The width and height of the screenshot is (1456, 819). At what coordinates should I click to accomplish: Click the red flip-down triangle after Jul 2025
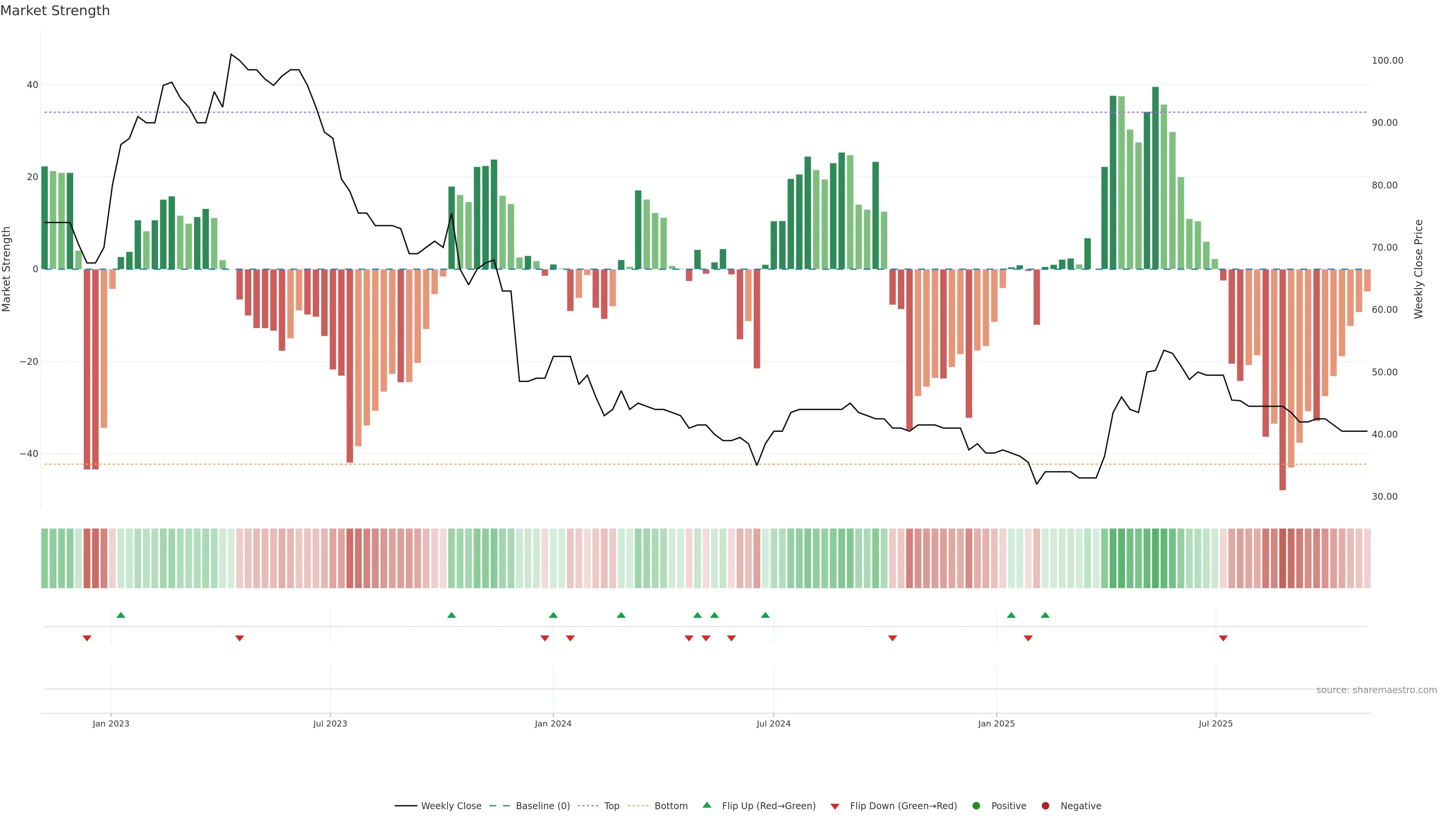pos(1222,638)
